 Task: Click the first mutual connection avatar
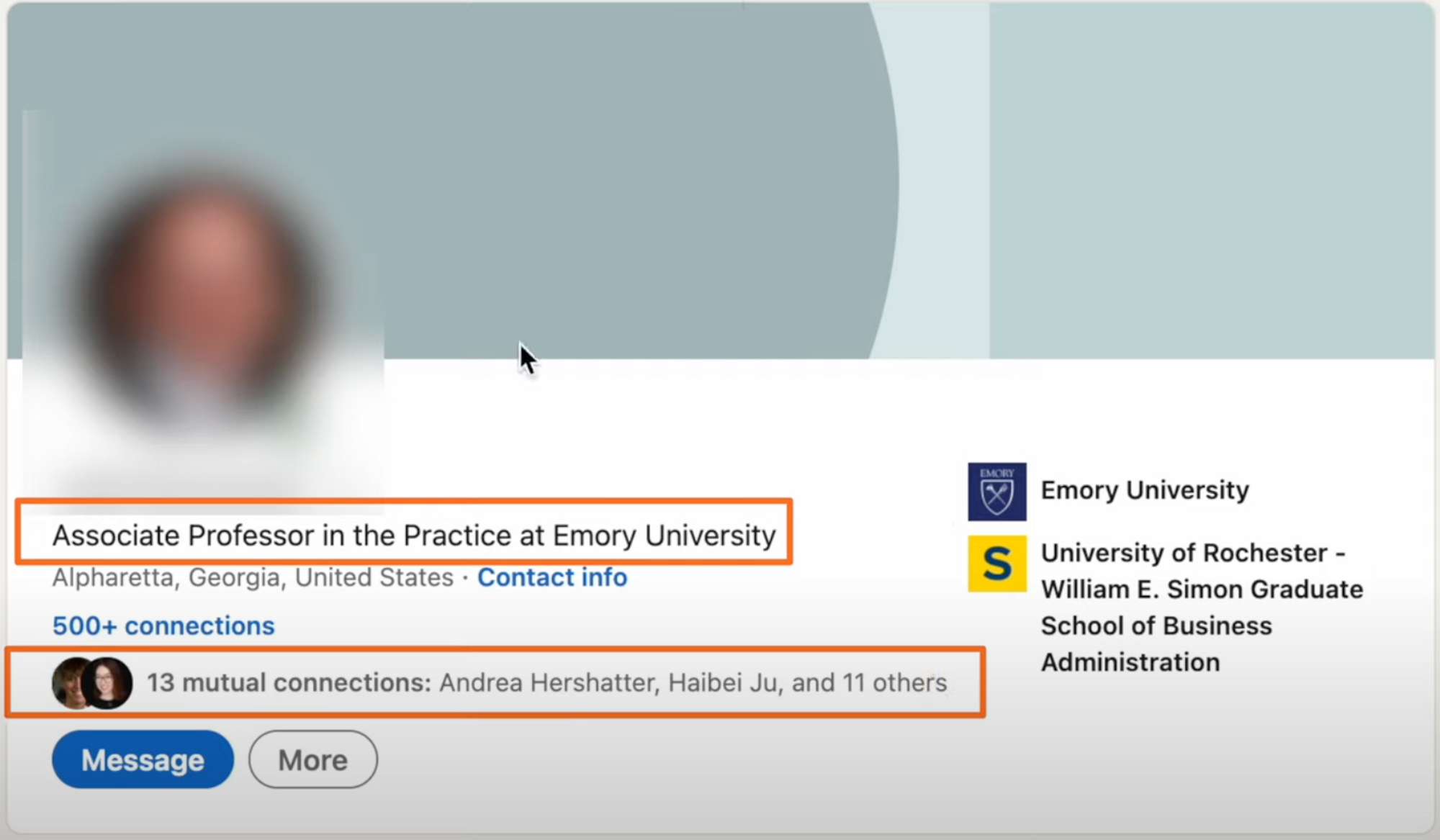tap(68, 682)
